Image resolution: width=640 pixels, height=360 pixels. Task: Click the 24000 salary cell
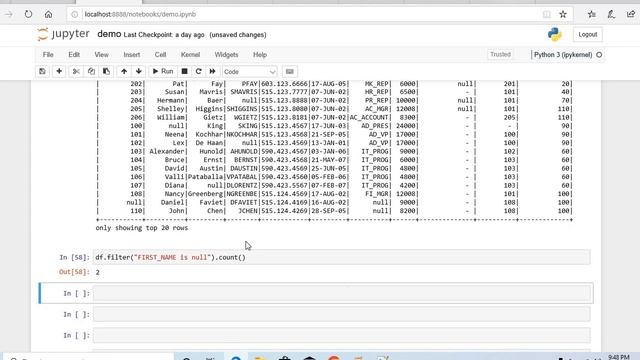405,126
